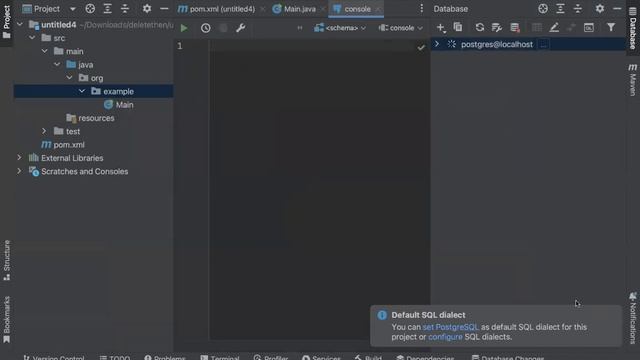Open Database panel gear settings
This screenshot has width=640, height=360.
click(x=600, y=9)
